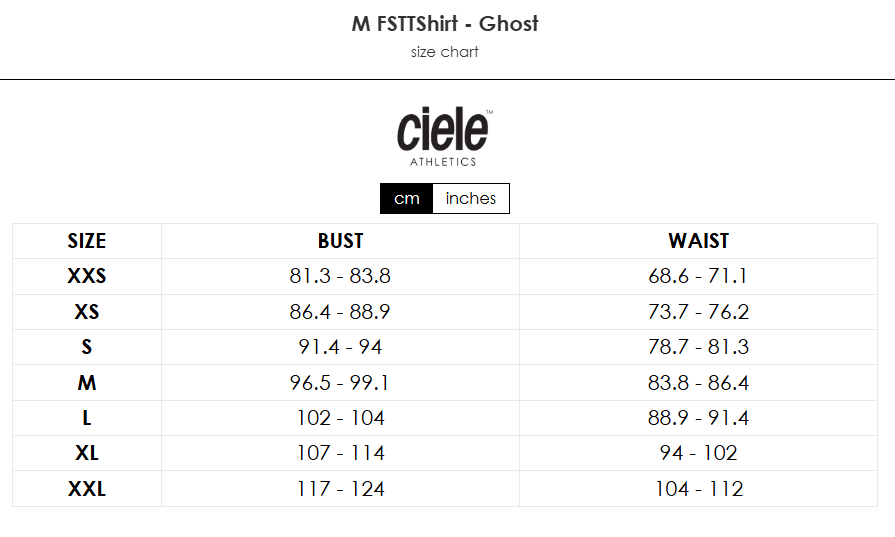The image size is (895, 537).
Task: Click bust value 96.5 - 99.1
Action: click(x=340, y=382)
